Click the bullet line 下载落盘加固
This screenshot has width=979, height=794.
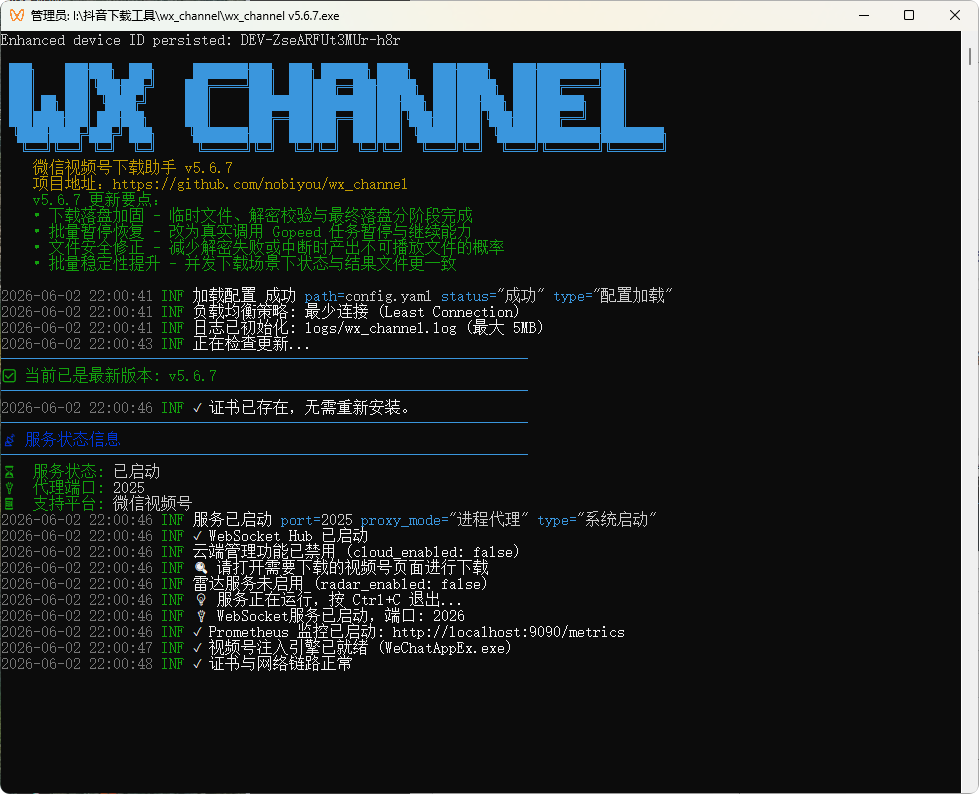(x=253, y=216)
